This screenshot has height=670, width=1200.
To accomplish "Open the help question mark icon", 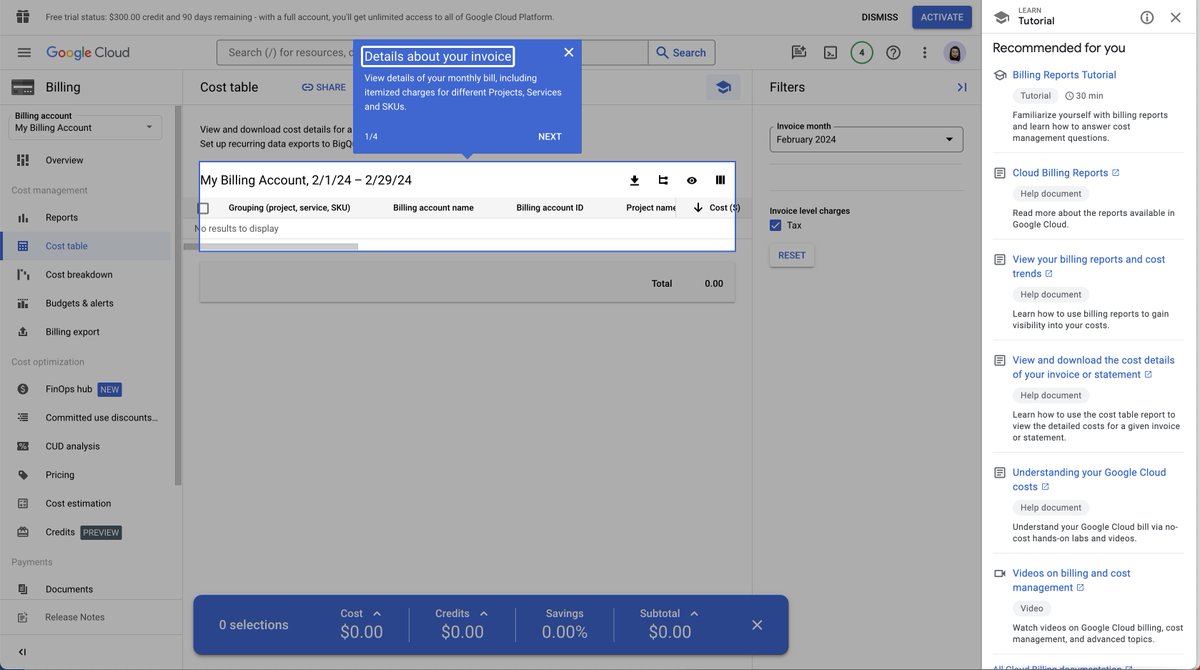I will pos(893,53).
